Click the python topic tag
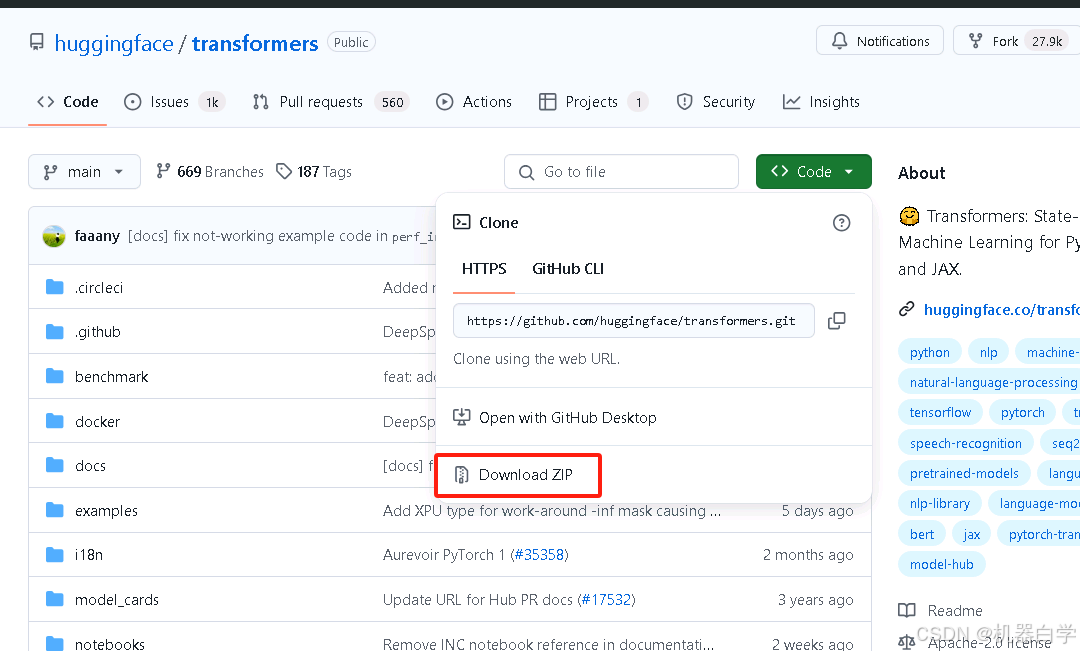 tap(930, 352)
